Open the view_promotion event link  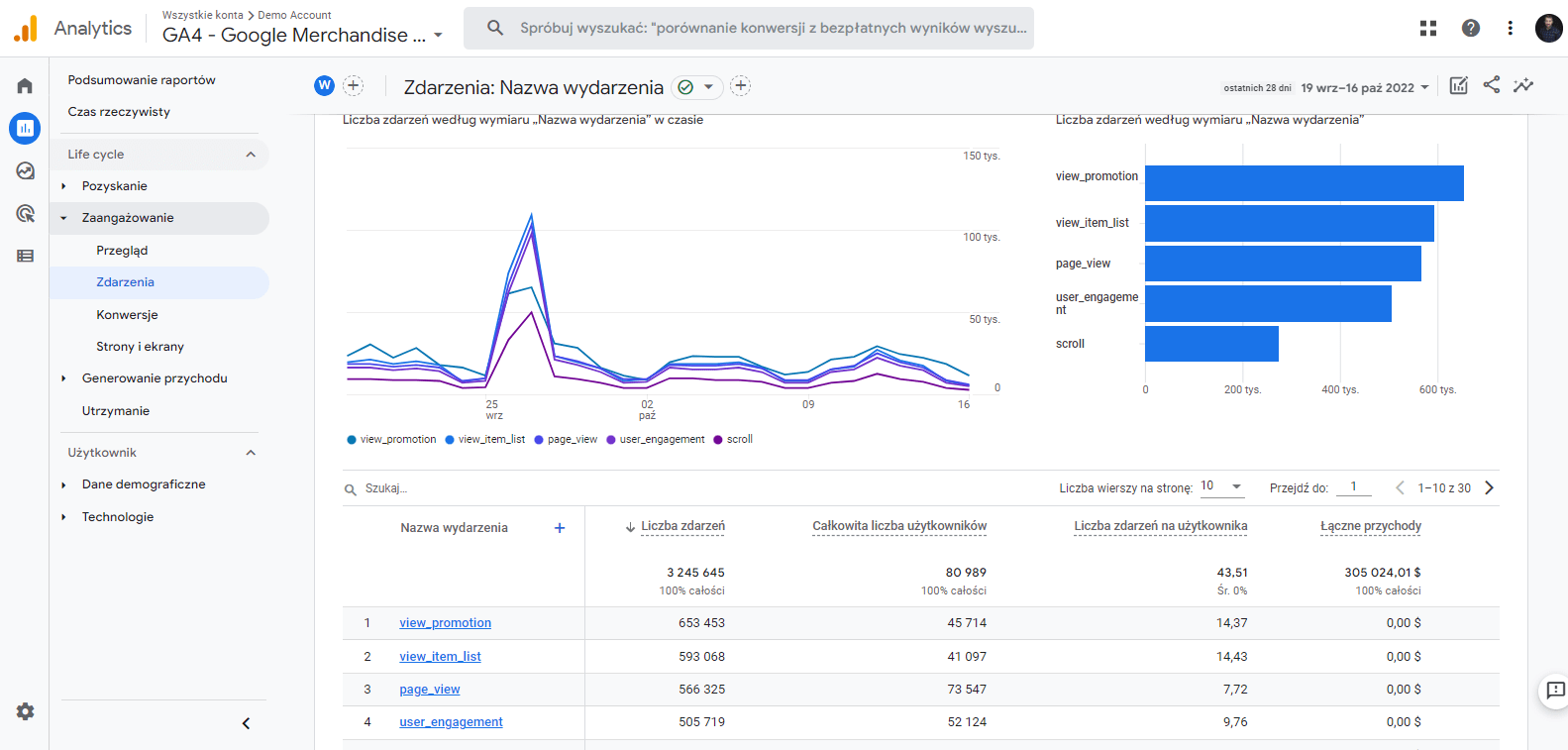click(x=445, y=623)
